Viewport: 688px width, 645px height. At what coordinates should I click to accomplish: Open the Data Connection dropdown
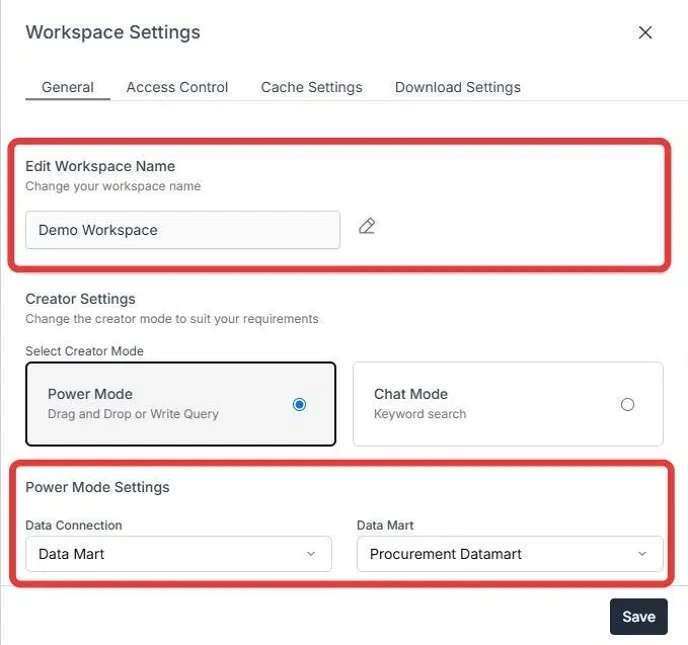[179, 554]
